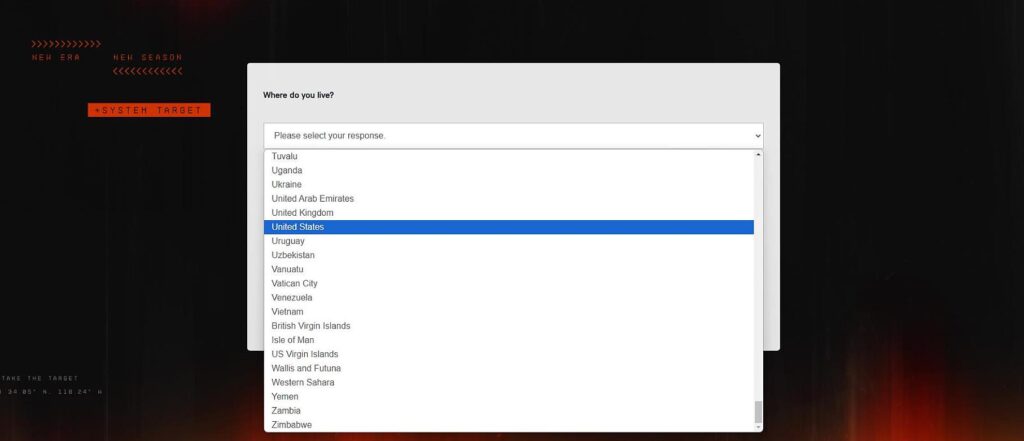
Task: Pick British Virgin Islands option
Action: click(310, 326)
